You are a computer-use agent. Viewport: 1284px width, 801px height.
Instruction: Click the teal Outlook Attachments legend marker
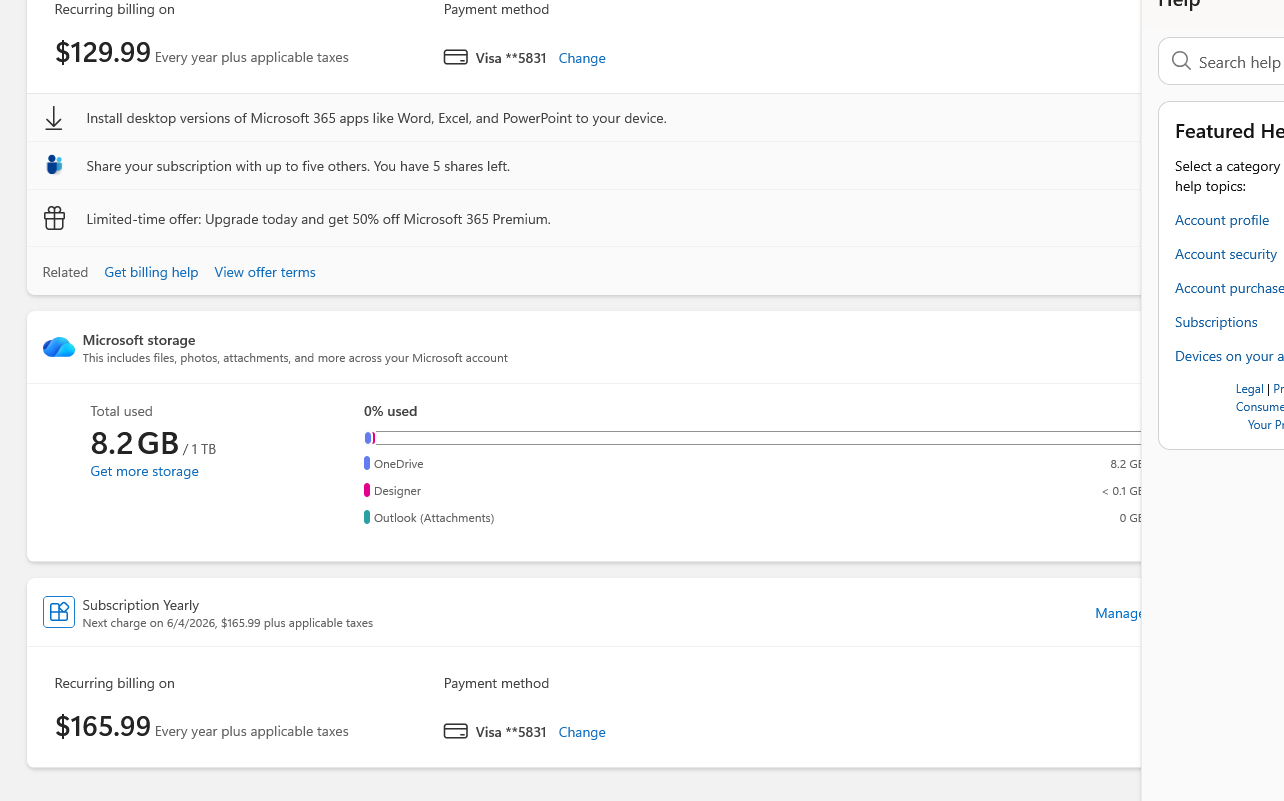click(x=367, y=517)
